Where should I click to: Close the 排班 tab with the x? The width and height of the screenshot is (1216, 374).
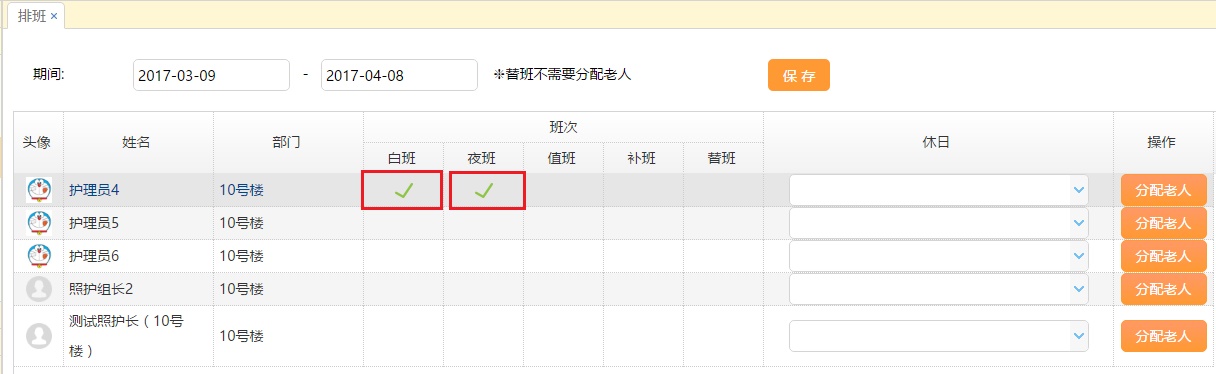tap(54, 16)
